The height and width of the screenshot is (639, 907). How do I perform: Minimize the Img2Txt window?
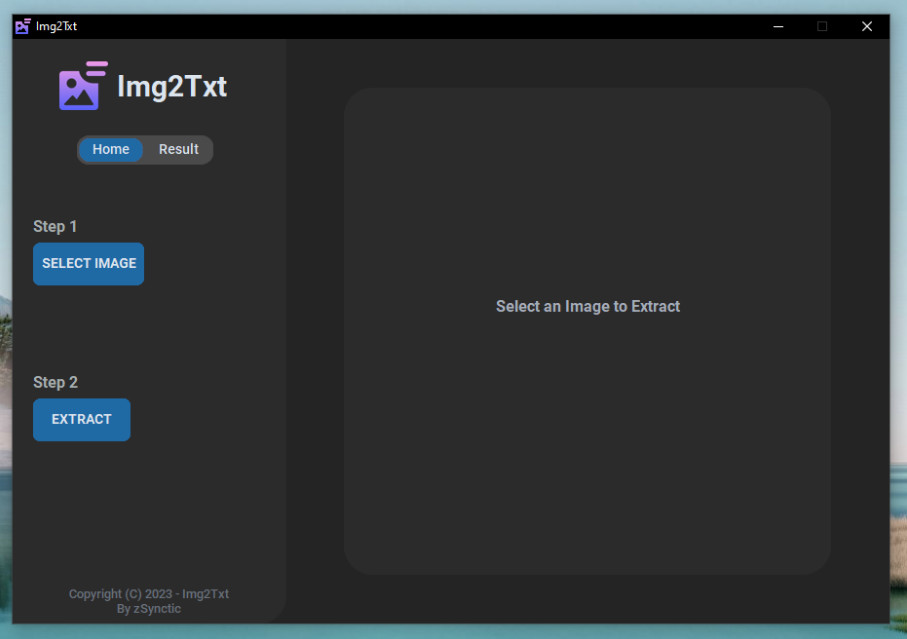click(778, 27)
